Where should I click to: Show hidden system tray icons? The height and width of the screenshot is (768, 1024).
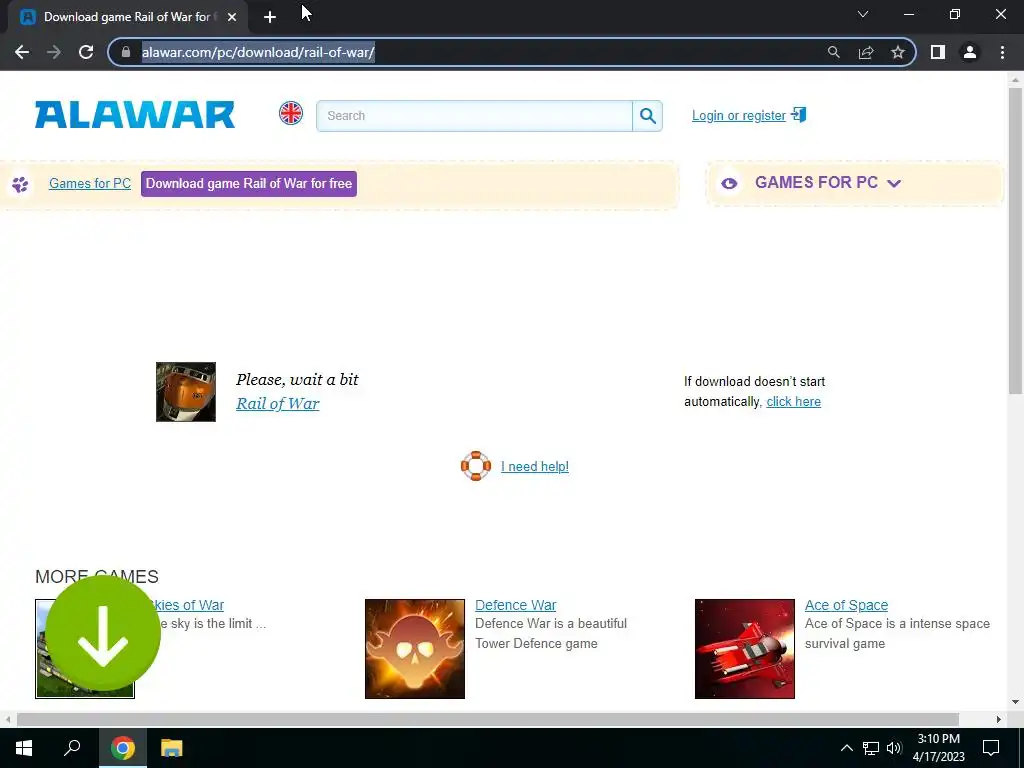[846, 748]
